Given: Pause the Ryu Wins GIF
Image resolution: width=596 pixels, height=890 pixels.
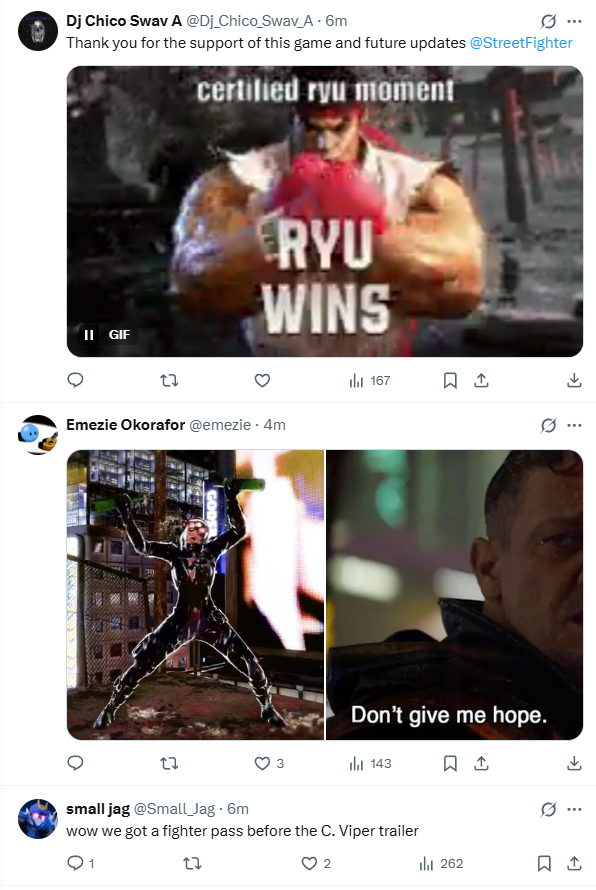Looking at the screenshot, I should pos(89,335).
